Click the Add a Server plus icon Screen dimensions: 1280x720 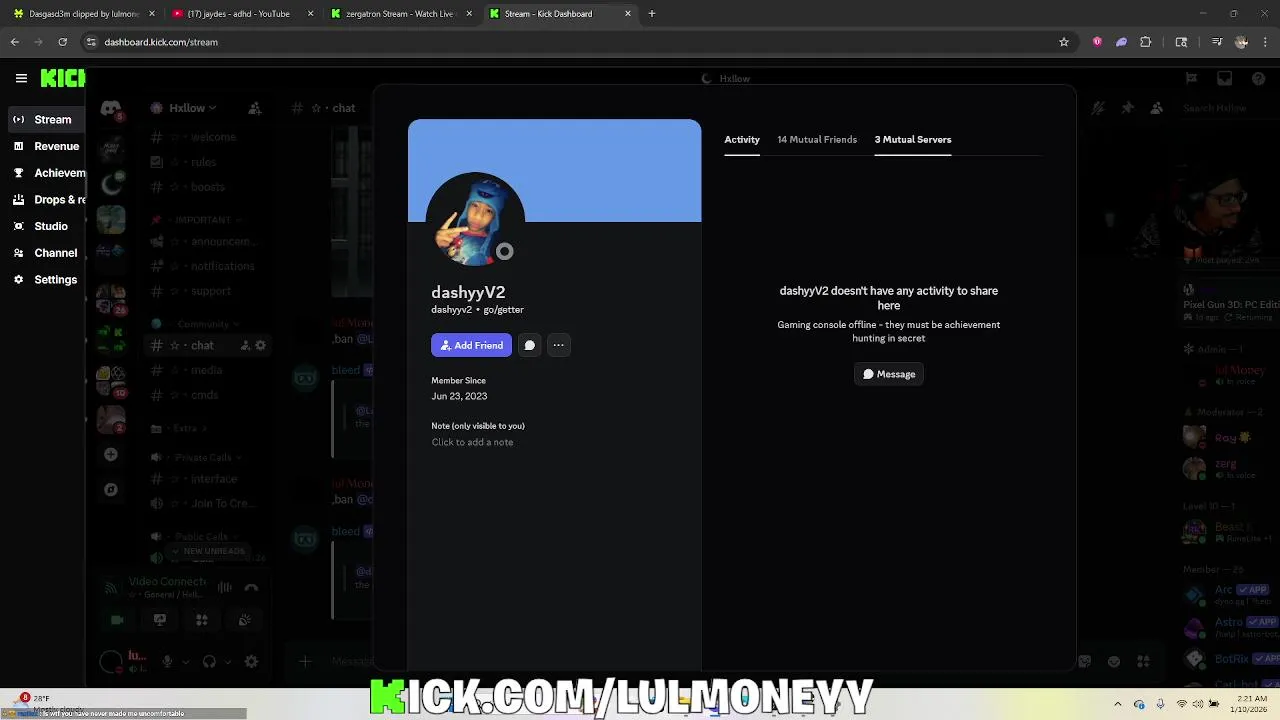[111, 454]
